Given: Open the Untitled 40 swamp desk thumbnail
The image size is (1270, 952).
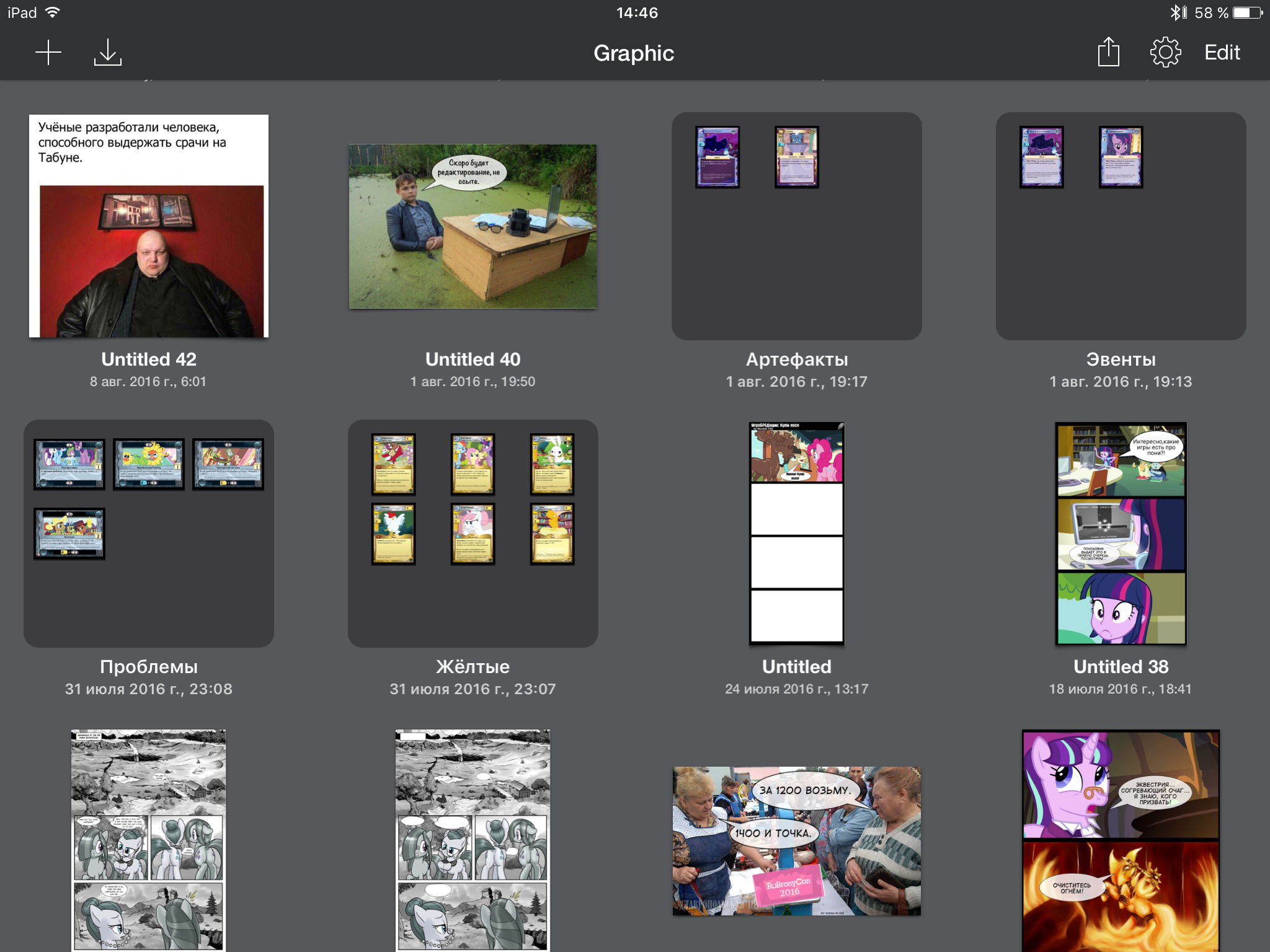Looking at the screenshot, I should click(473, 226).
